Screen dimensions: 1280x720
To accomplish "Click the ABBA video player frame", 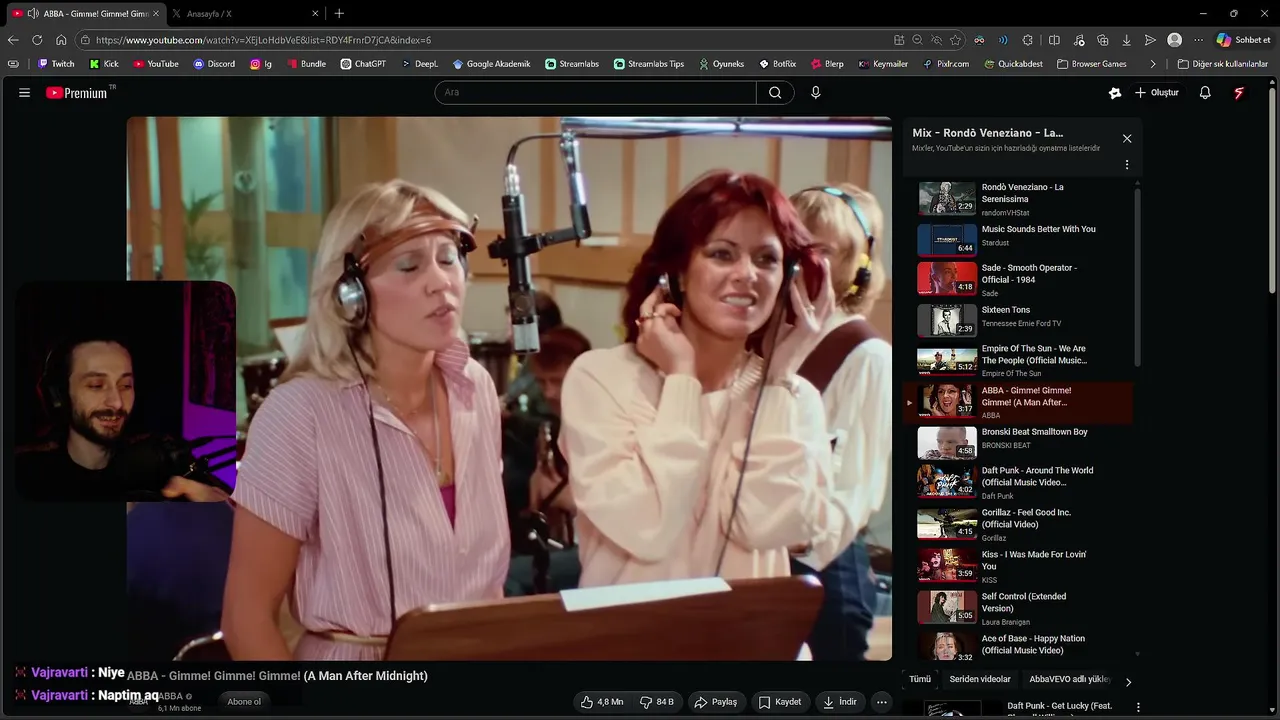I will point(509,388).
